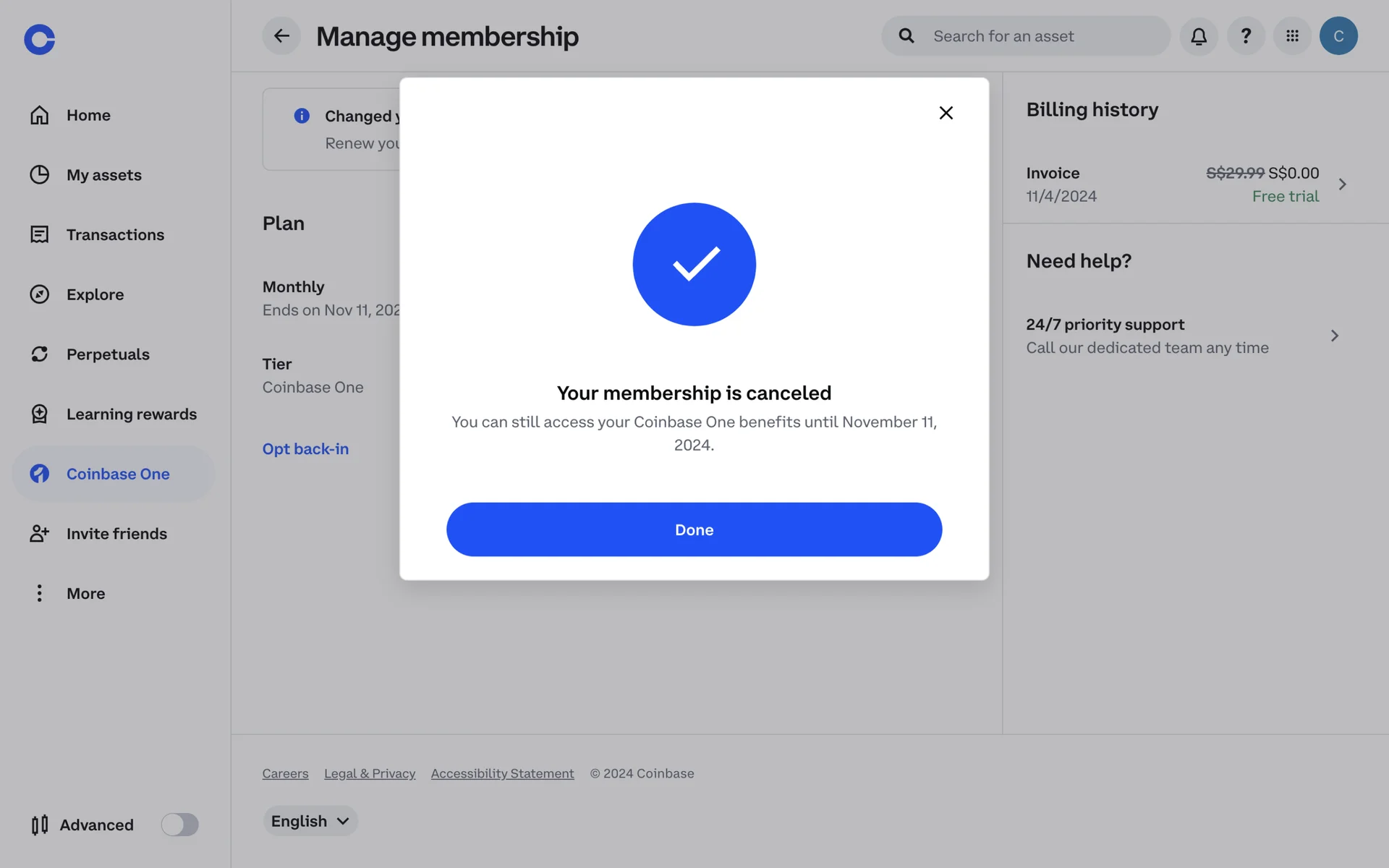
Task: Click the Coinbase logo icon
Action: tap(39, 39)
